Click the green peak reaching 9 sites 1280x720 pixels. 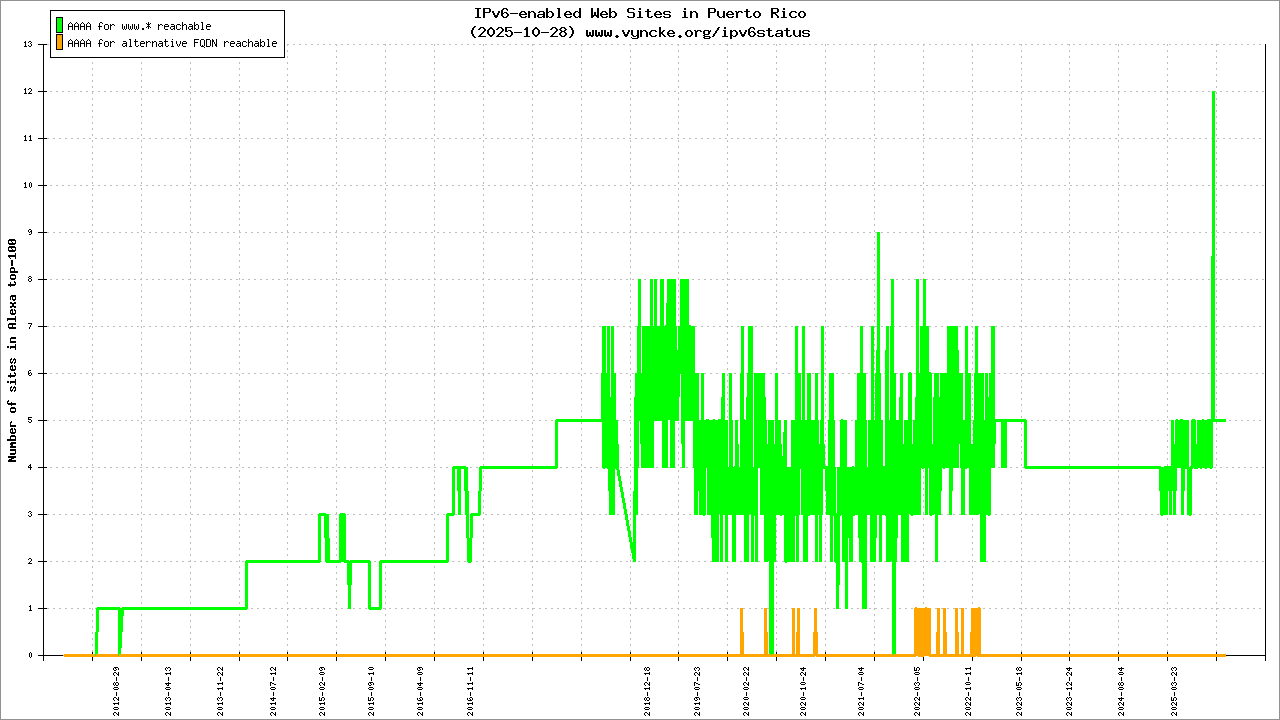coord(878,234)
